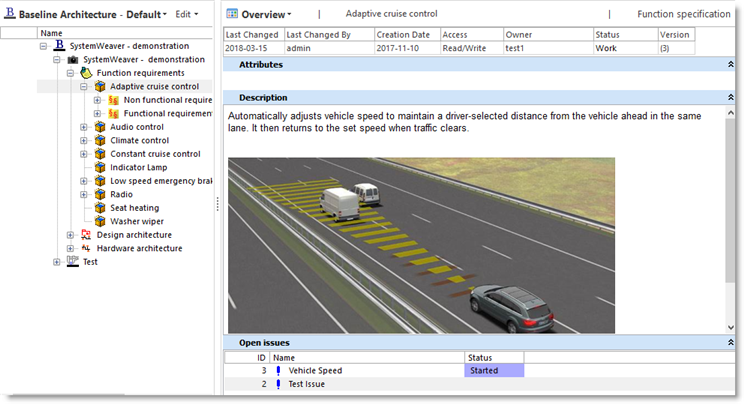Image resolution: width=744 pixels, height=404 pixels.
Task: Click the Test node icon
Action: (x=73, y=261)
